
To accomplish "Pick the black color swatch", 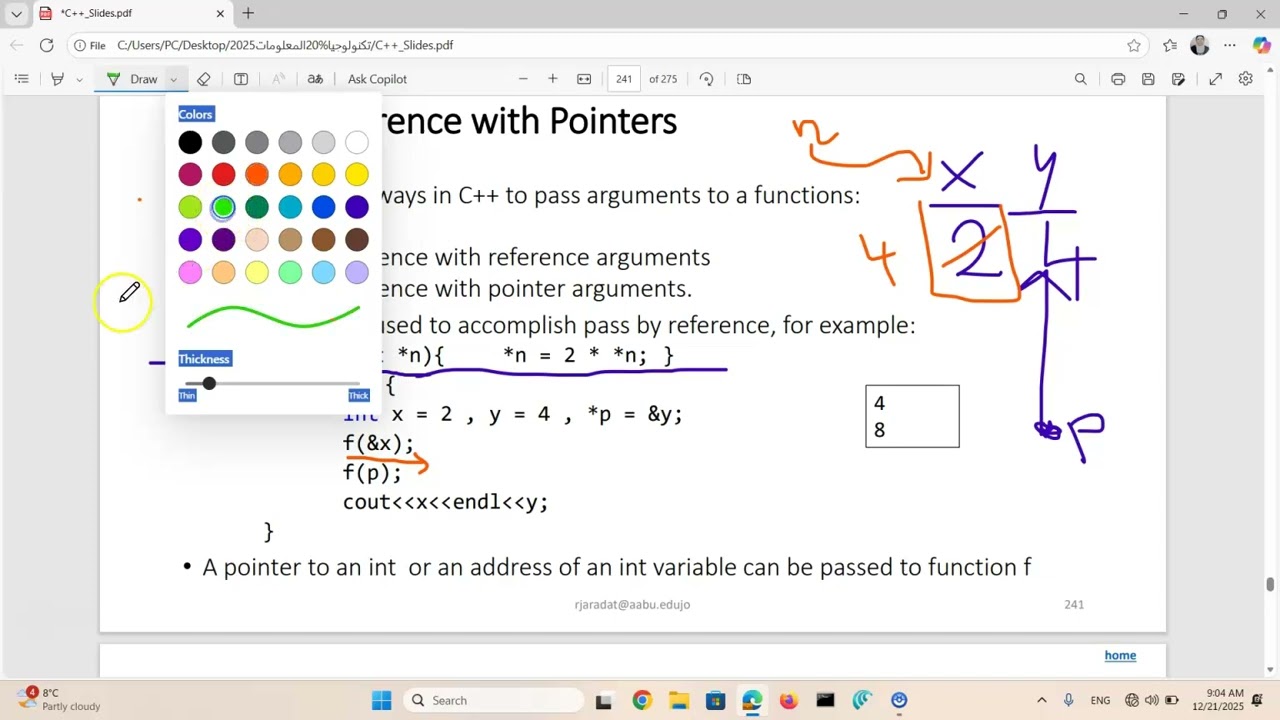I will (190, 142).
